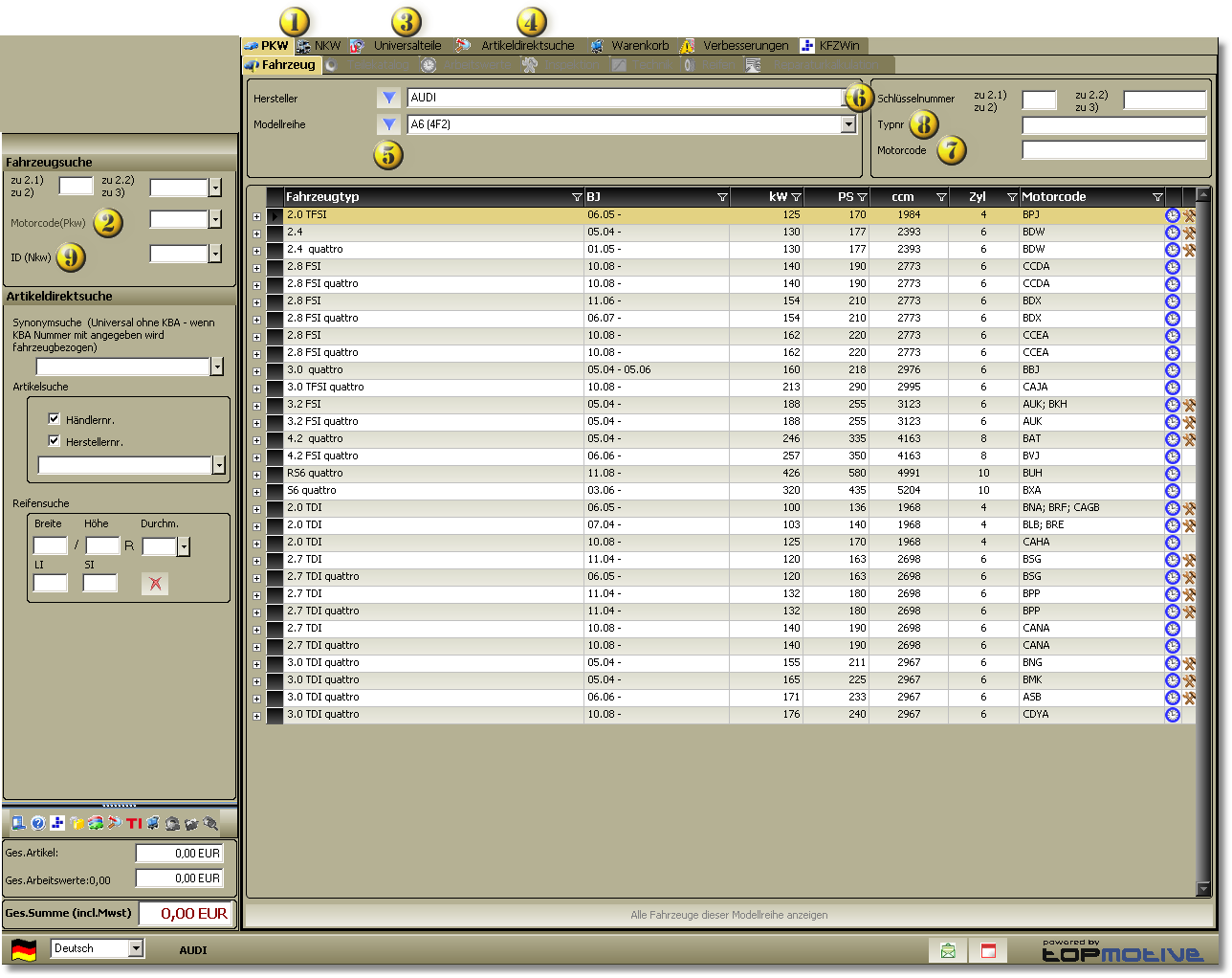The width and height of the screenshot is (1232, 978).
Task: Toggle the Herstellernr. checkbox
Action: (55, 441)
